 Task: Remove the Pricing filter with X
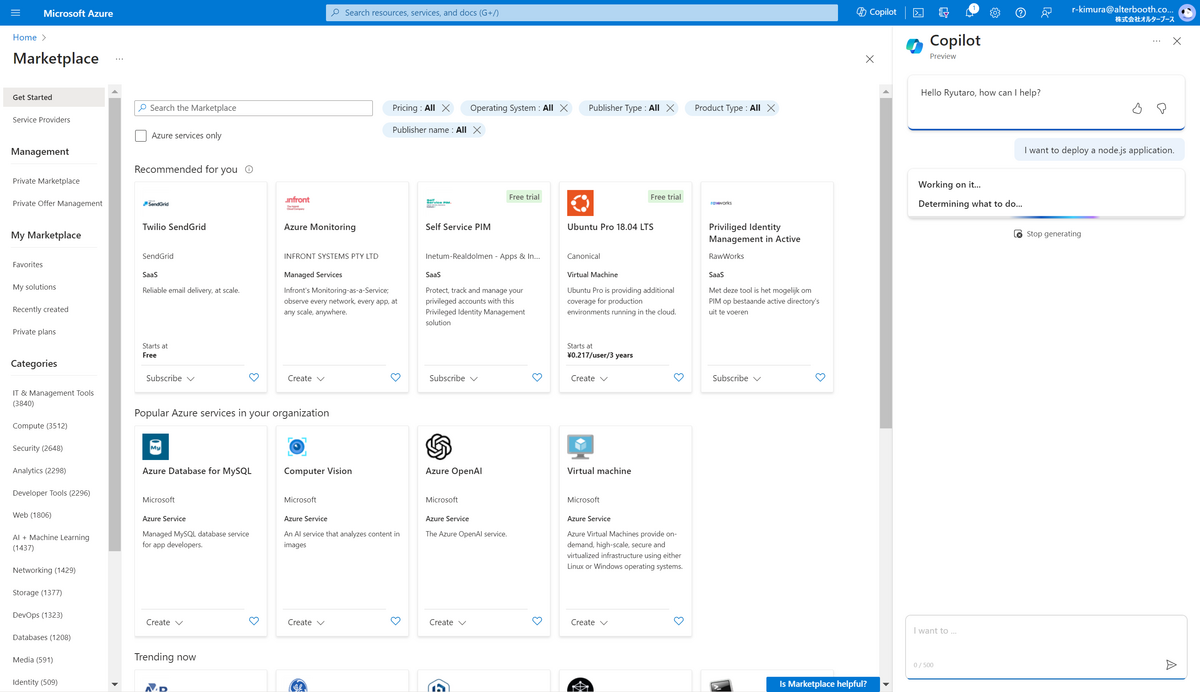click(446, 108)
